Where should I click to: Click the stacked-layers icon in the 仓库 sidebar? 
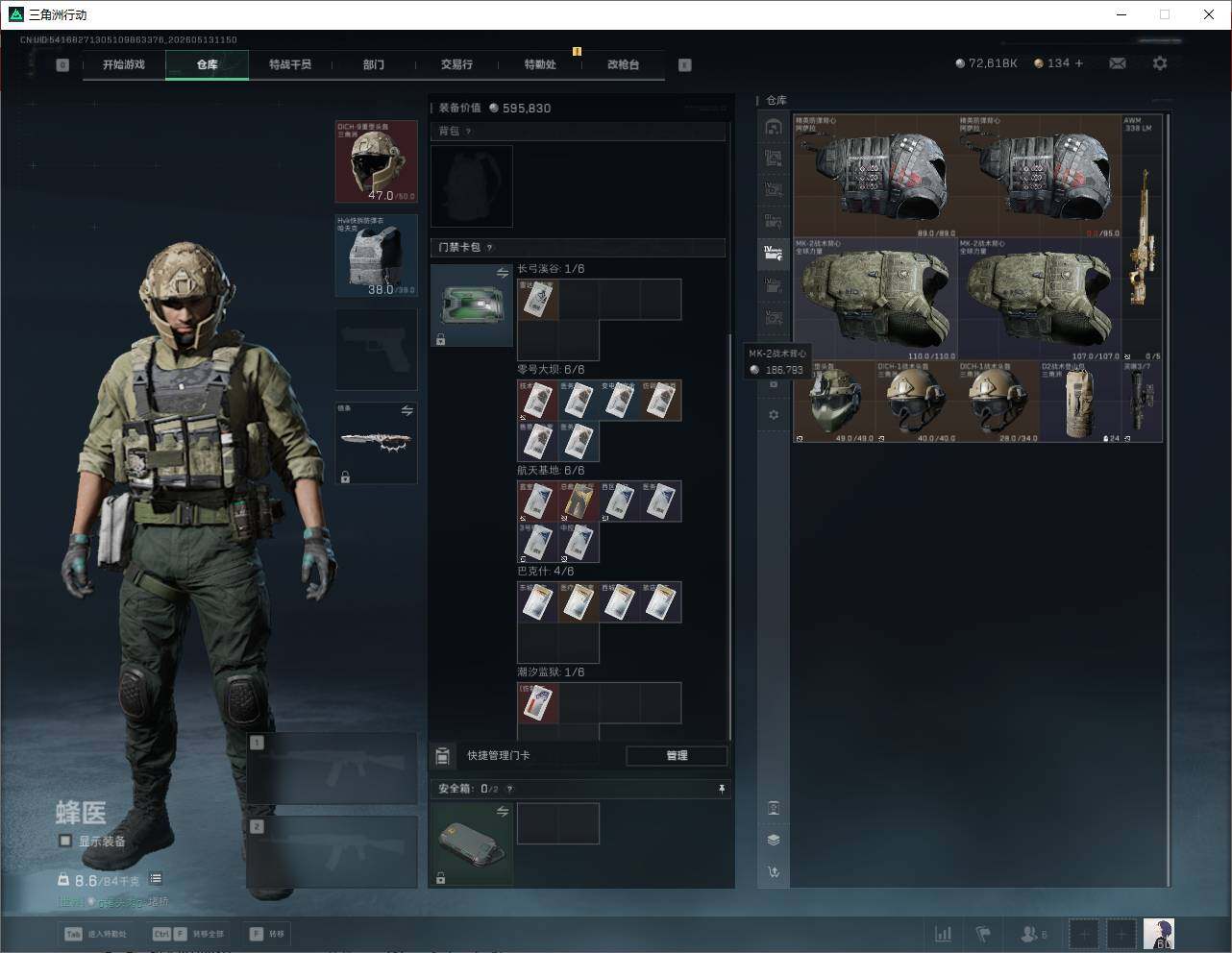coord(774,840)
